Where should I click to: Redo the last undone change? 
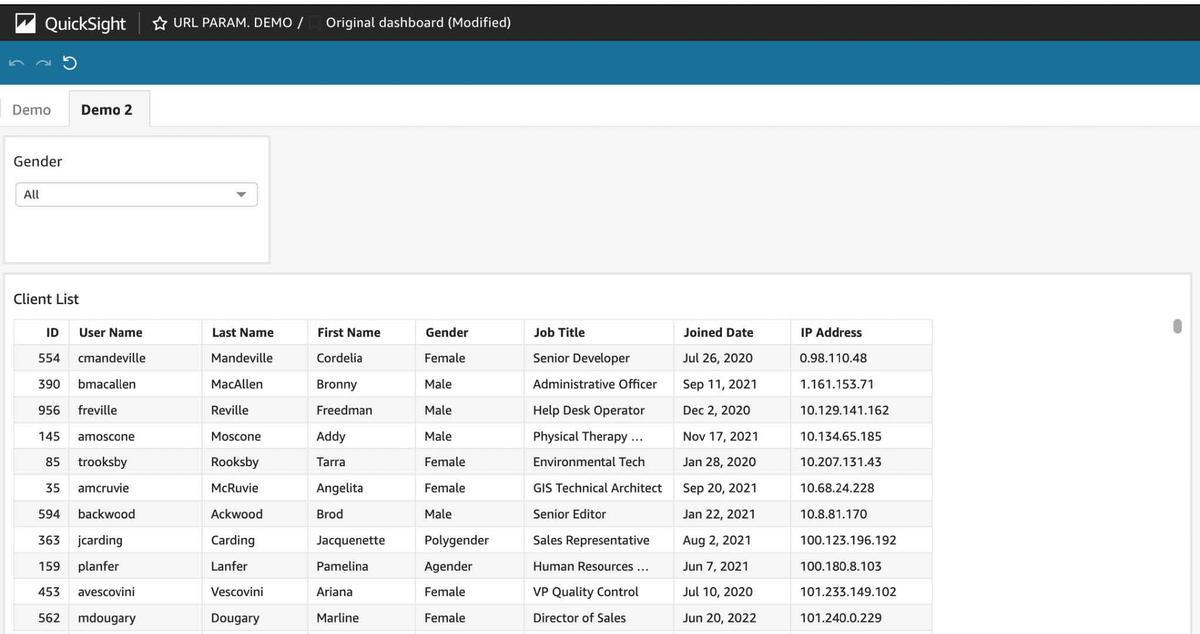click(x=42, y=64)
